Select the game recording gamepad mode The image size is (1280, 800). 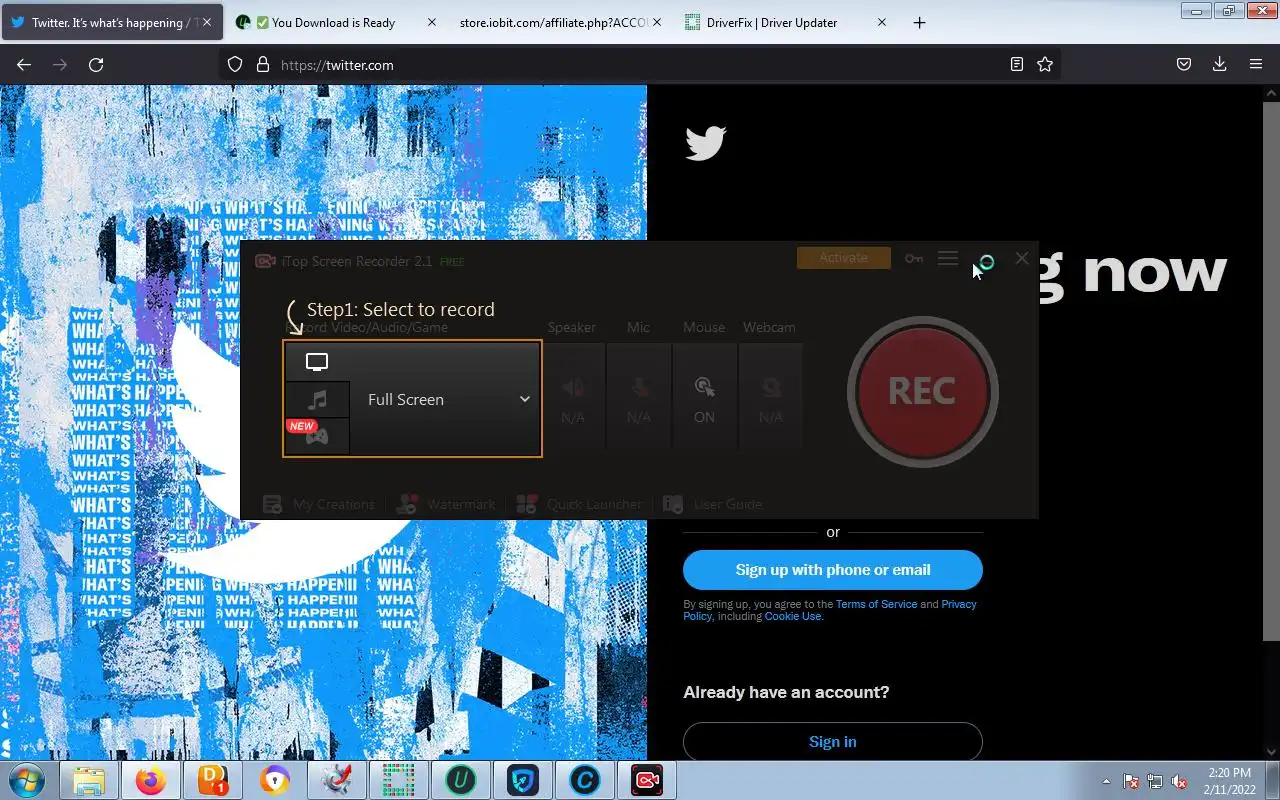tap(317, 437)
